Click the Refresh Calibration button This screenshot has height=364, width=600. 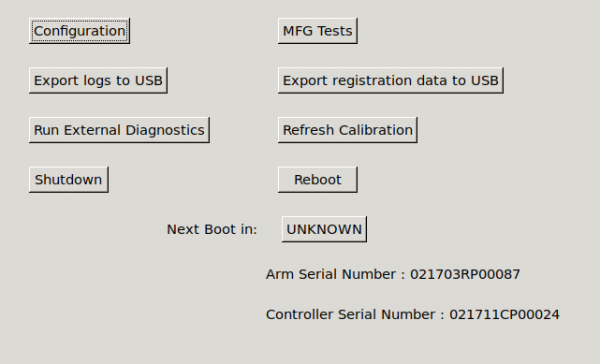pyautogui.click(x=347, y=130)
